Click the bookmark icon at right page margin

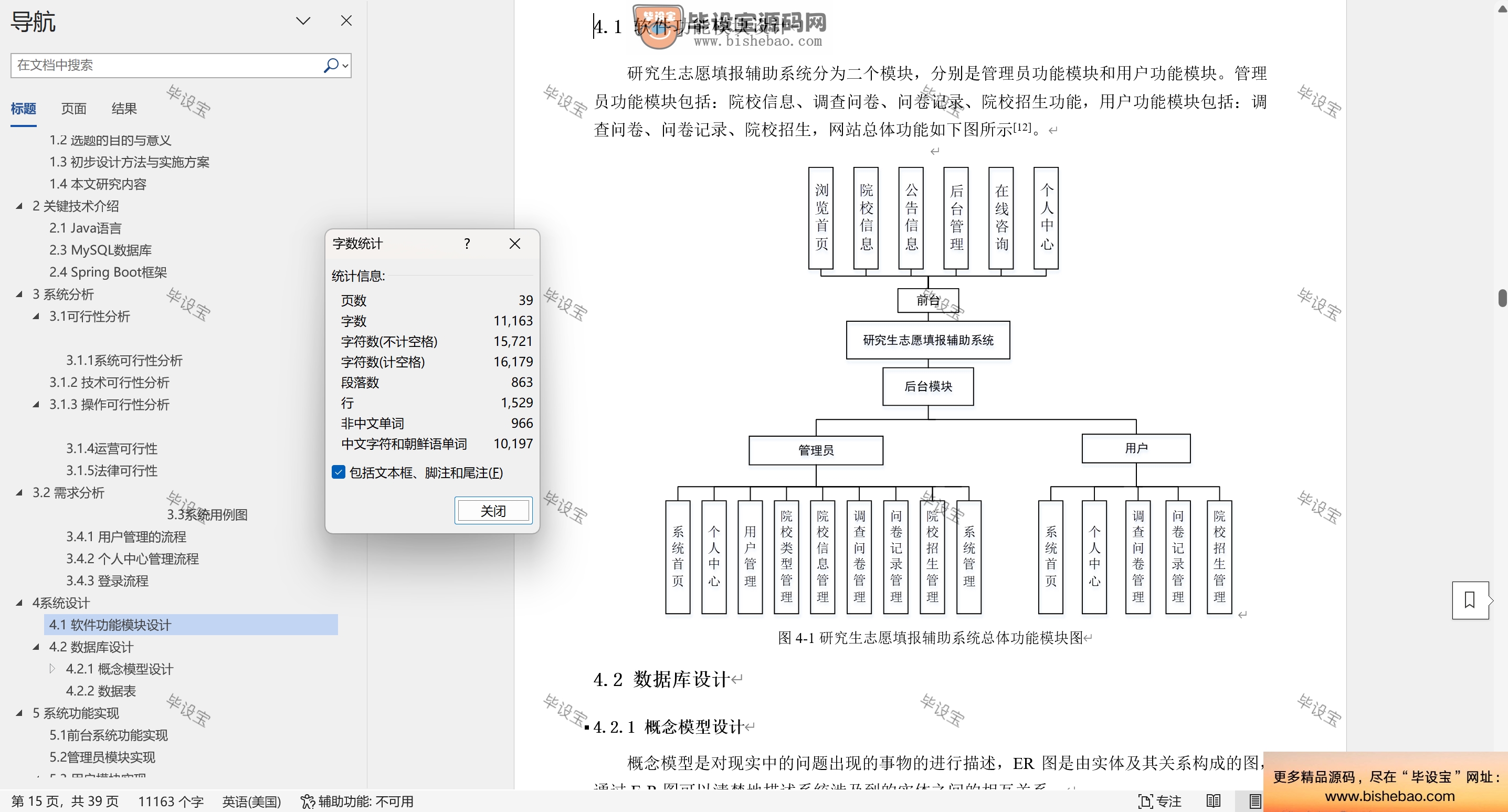[x=1470, y=599]
